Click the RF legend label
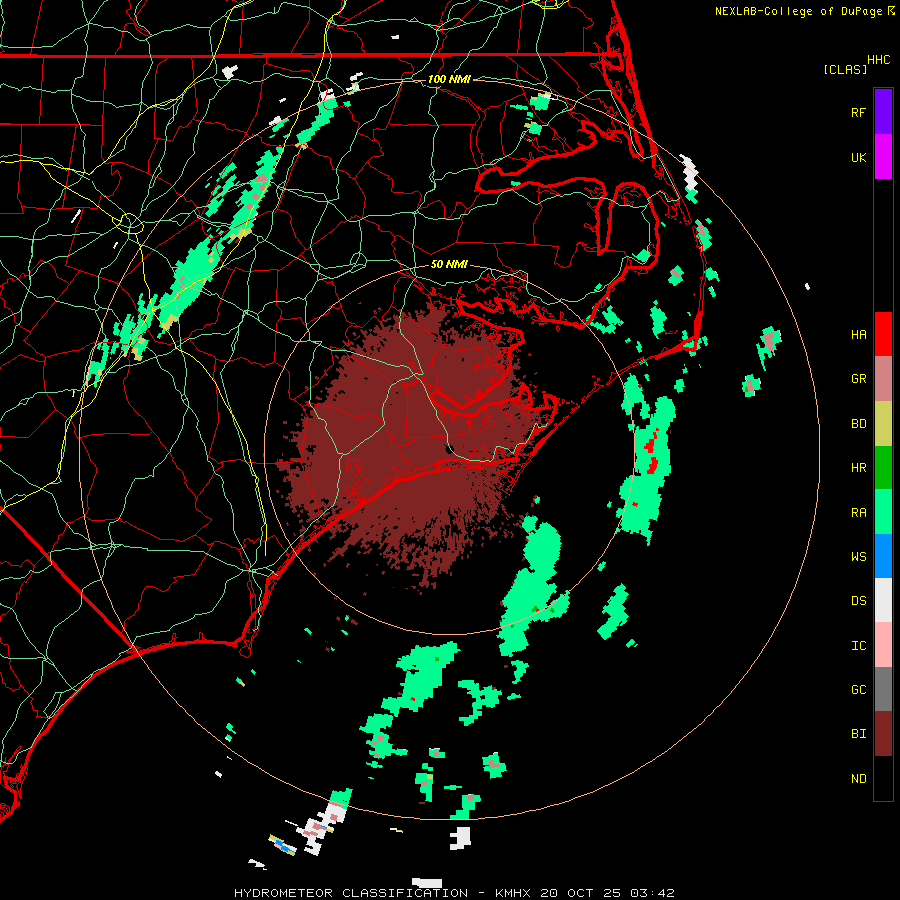Screen dimensions: 900x900 point(858,112)
